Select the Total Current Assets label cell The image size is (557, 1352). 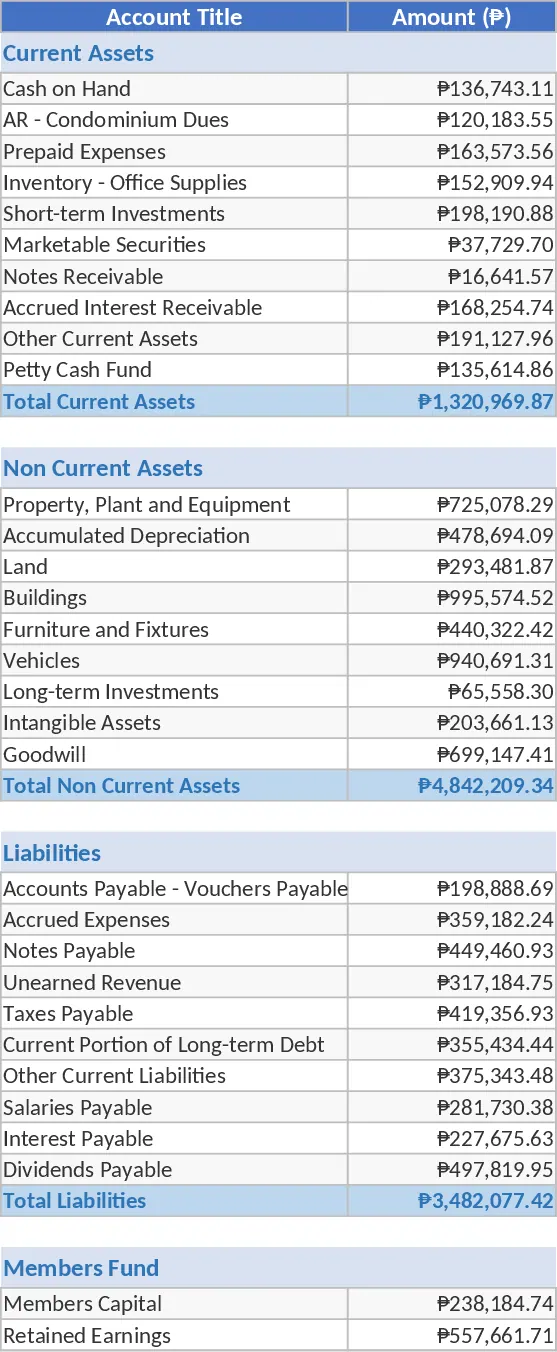tap(174, 401)
